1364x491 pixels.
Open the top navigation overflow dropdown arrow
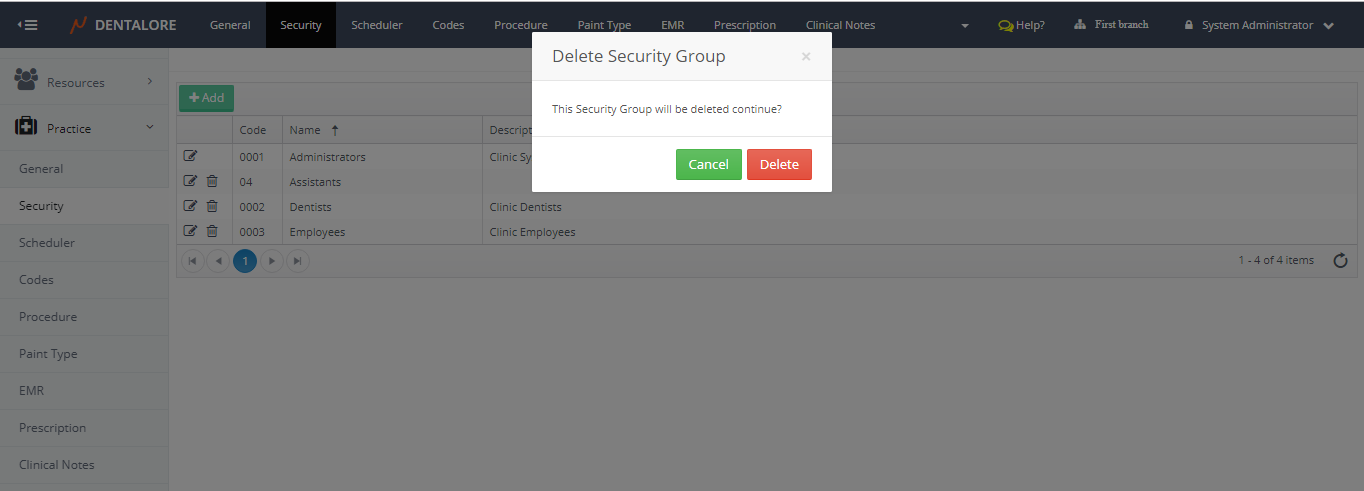pos(964,26)
